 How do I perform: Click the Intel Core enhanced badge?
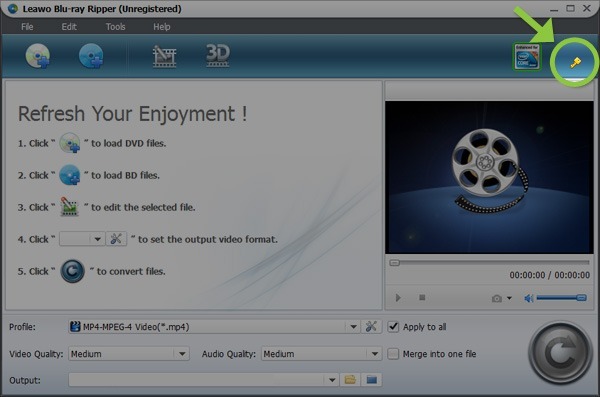click(527, 57)
